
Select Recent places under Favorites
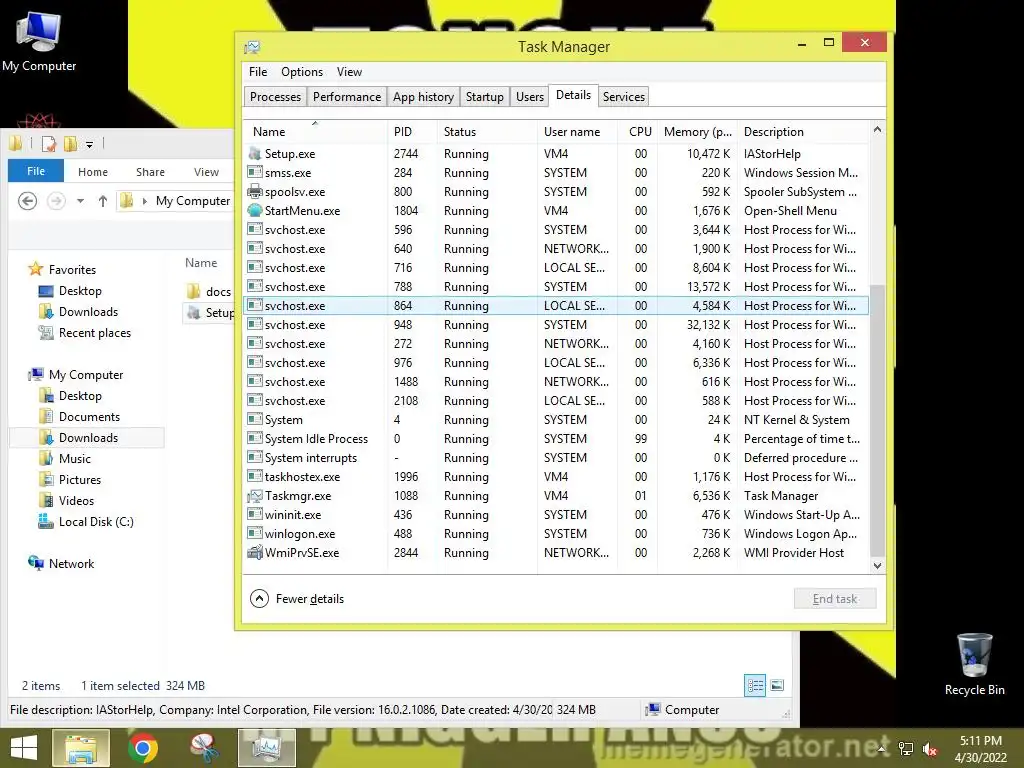coord(86,332)
